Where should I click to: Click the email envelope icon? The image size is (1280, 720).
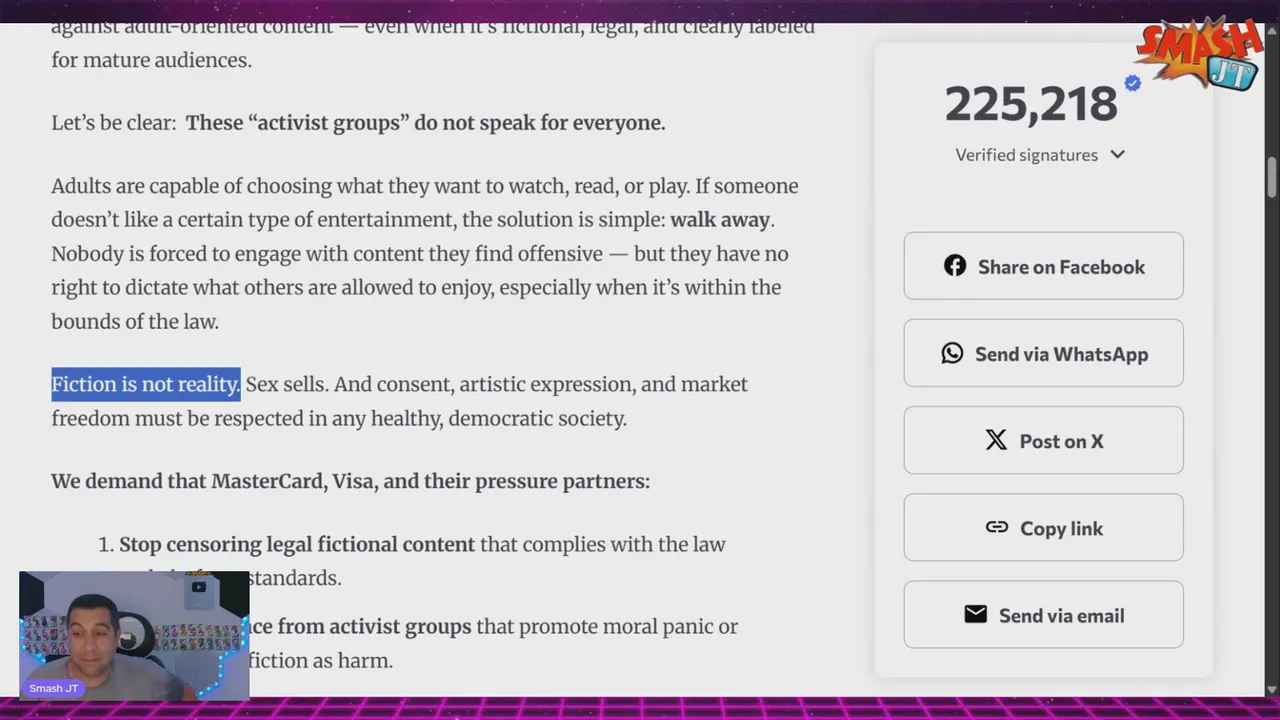975,614
